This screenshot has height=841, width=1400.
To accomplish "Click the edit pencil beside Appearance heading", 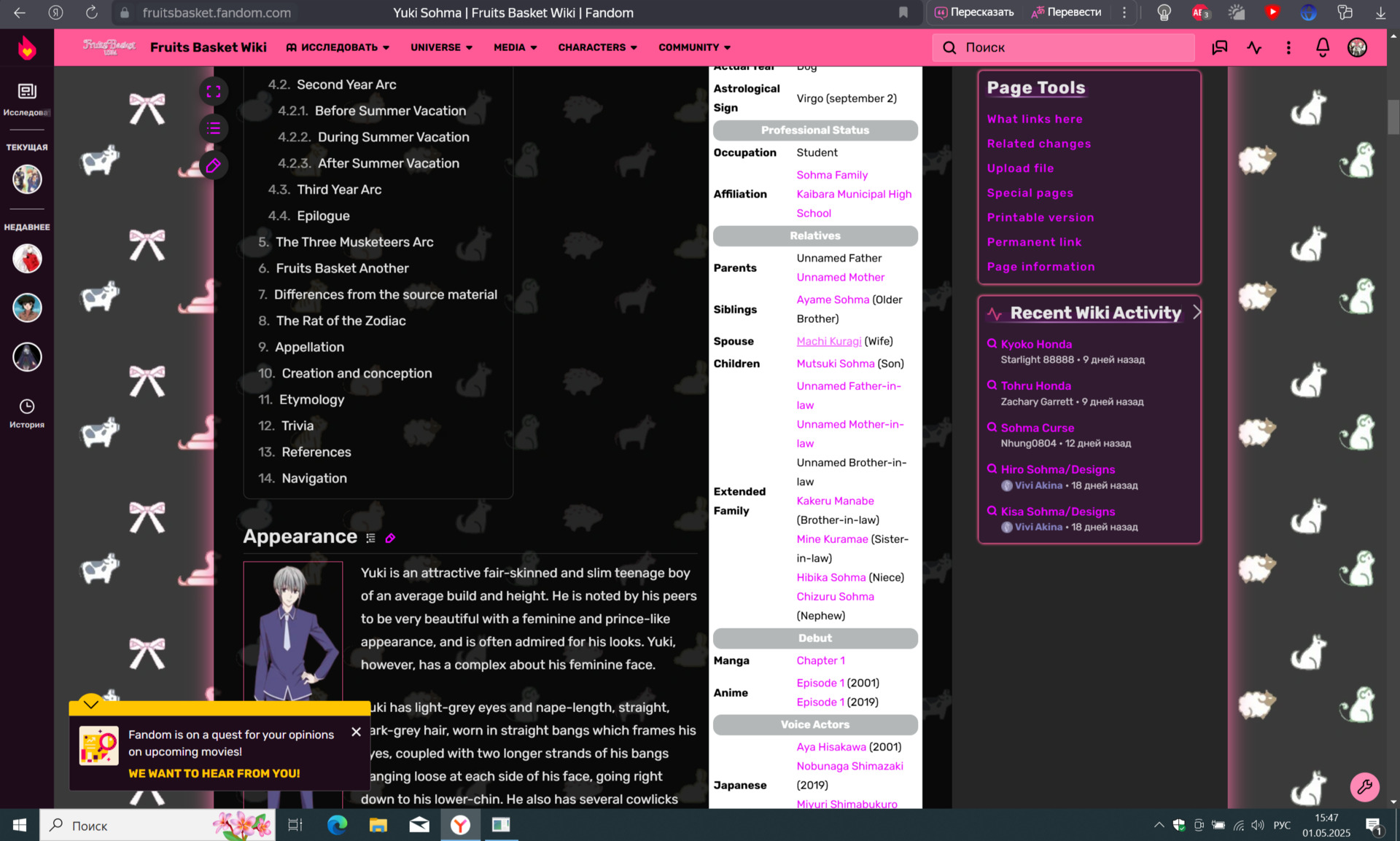I will [390, 539].
